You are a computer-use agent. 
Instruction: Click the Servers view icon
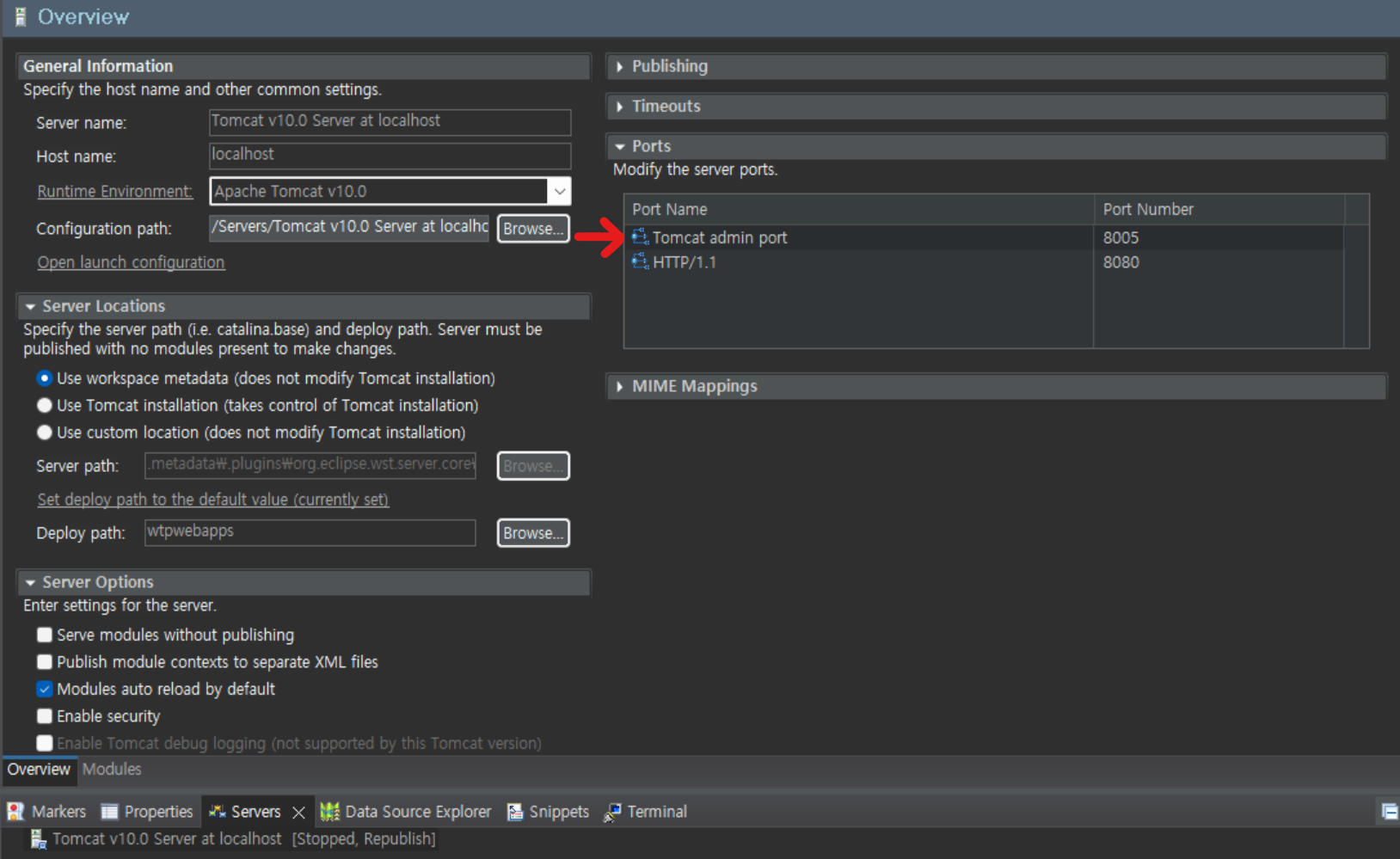tap(218, 812)
